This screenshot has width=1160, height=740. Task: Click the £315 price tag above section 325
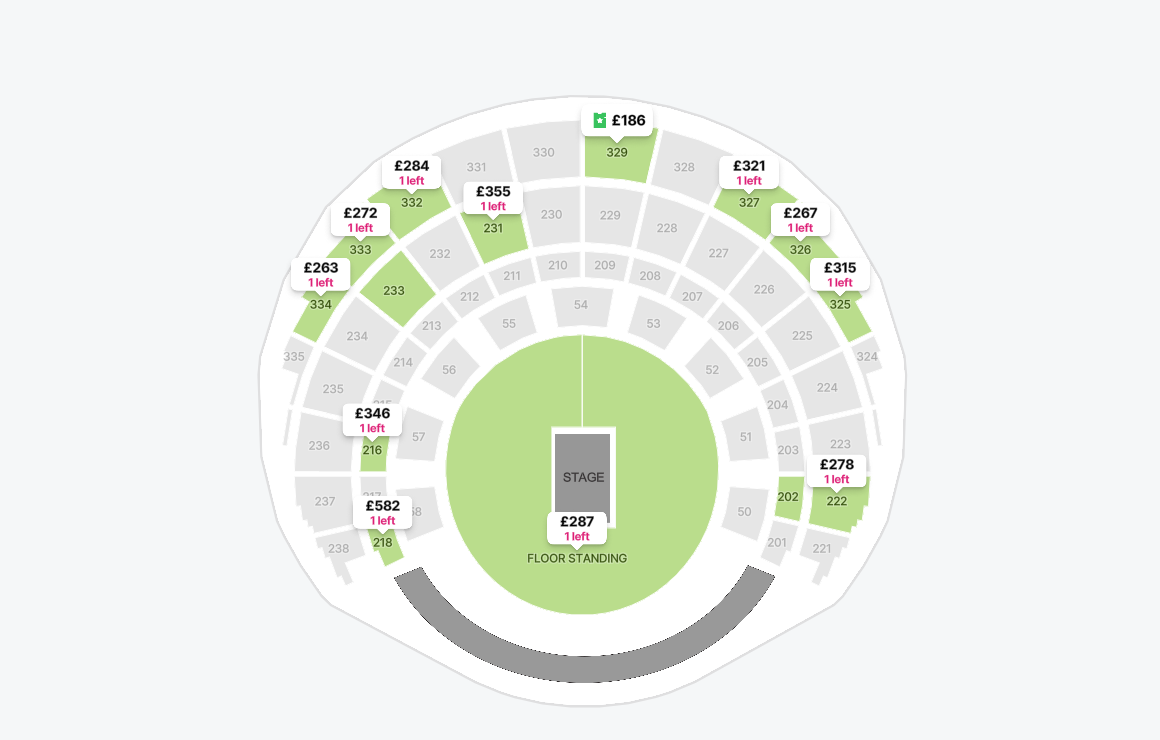(840, 275)
